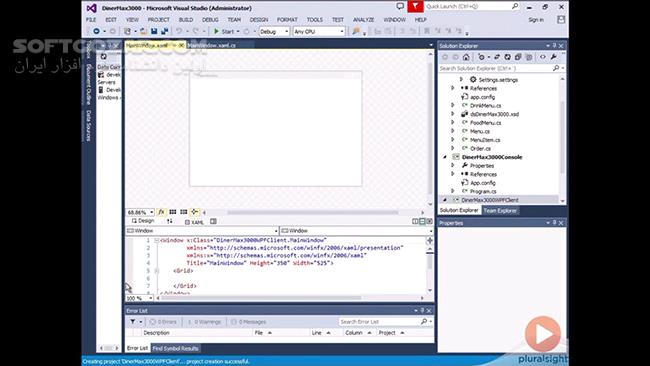Click the account avatar icon near Sign in
The width and height of the screenshot is (650, 366).
[561, 19]
